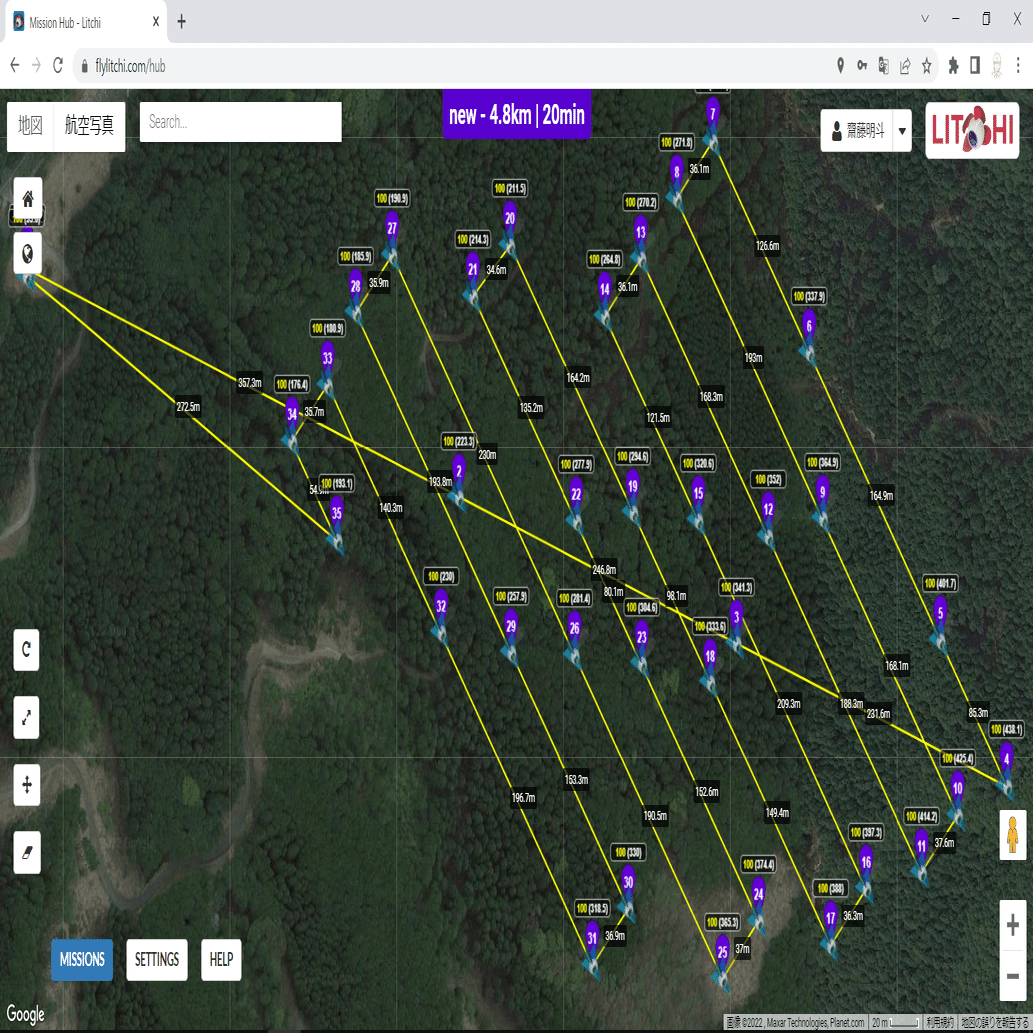This screenshot has height=1033, width=1033.
Task: Click the 196.7m distance label
Action: [x=523, y=798]
